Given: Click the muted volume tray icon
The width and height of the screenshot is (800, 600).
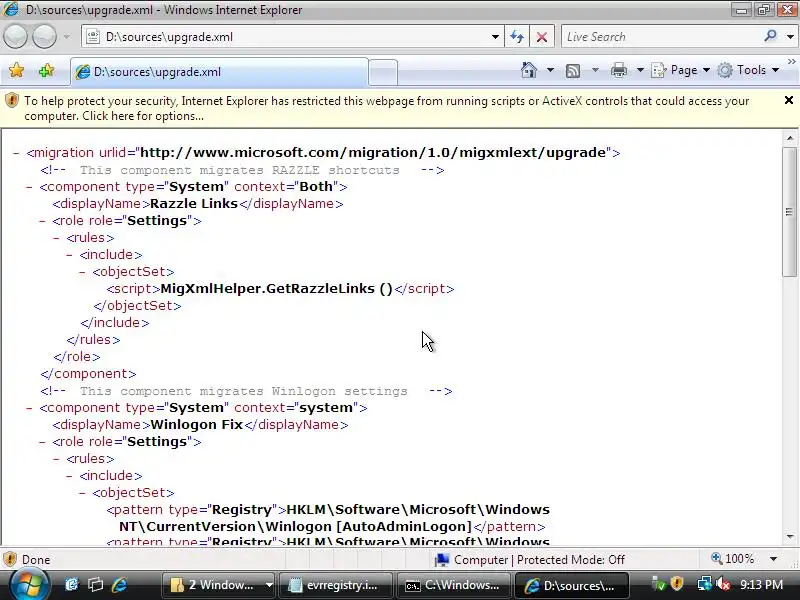Looking at the screenshot, I should tap(723, 584).
